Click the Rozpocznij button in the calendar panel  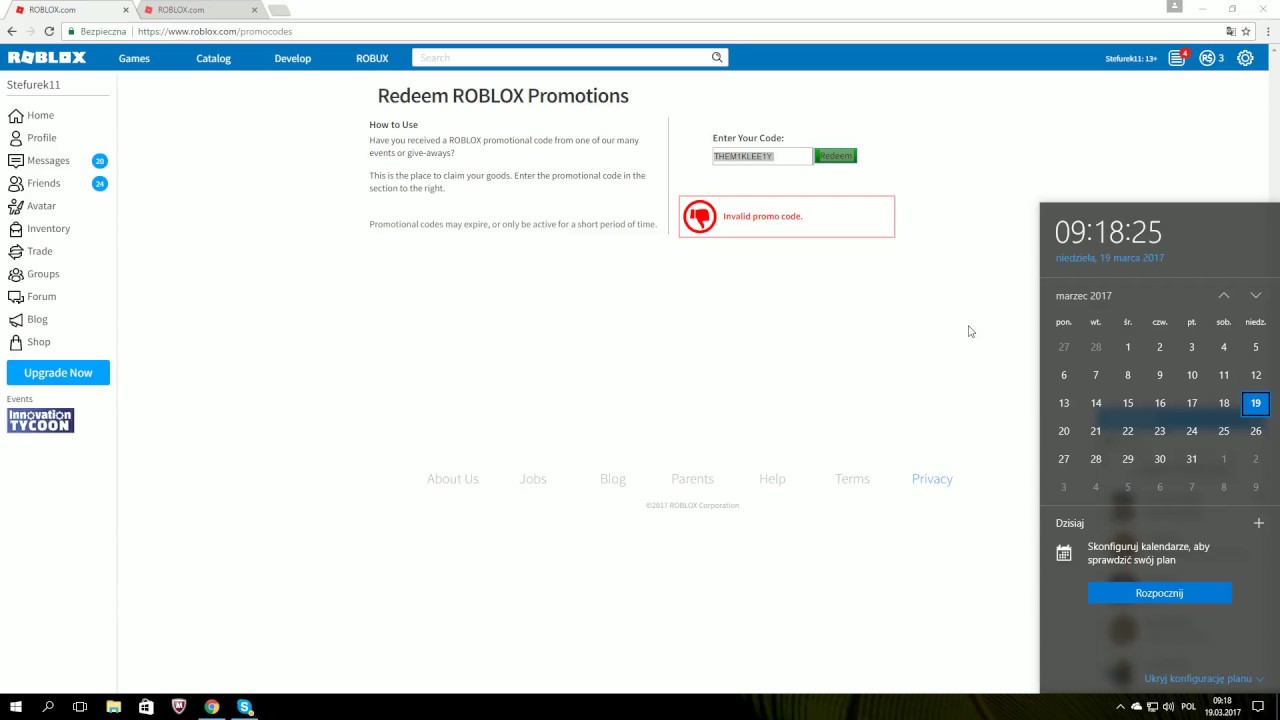pos(1160,593)
